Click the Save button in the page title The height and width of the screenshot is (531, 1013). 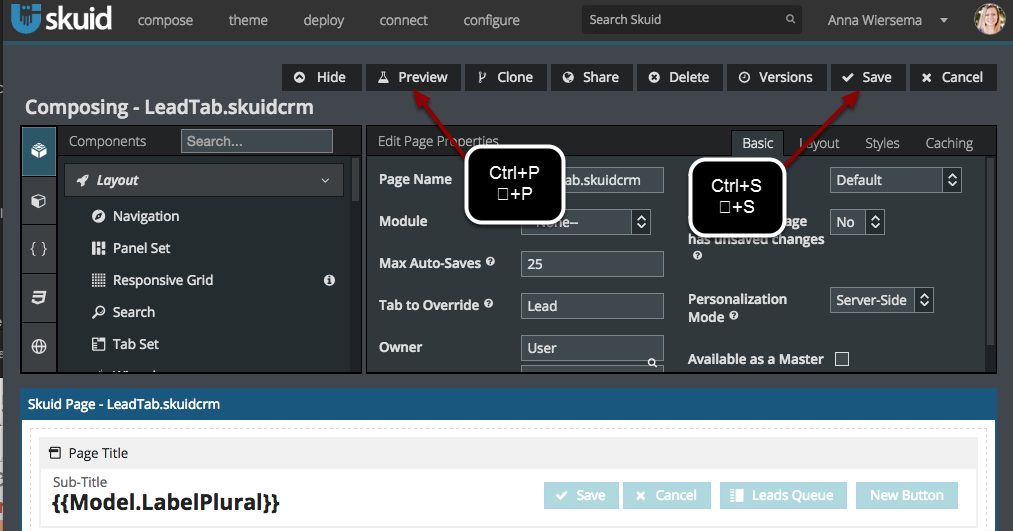coord(581,495)
